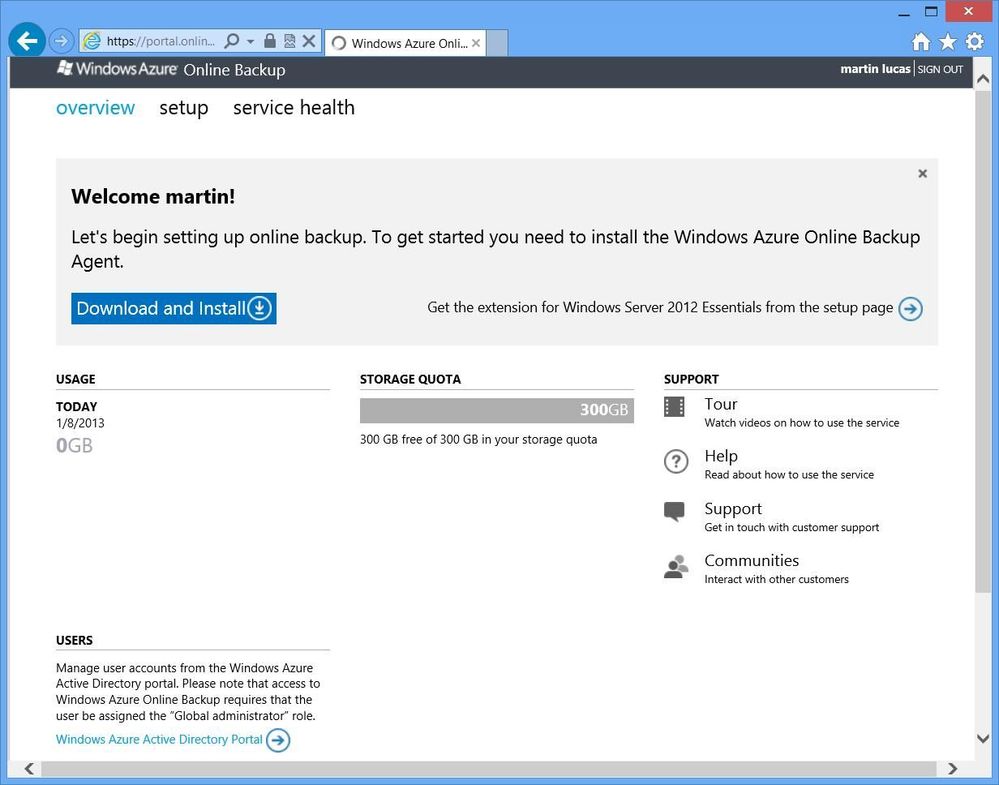This screenshot has height=785, width=999.
Task: Open the setup tab
Action: (x=183, y=108)
